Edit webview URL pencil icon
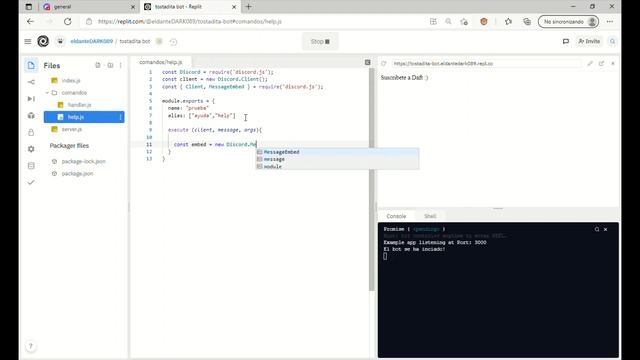 590,64
